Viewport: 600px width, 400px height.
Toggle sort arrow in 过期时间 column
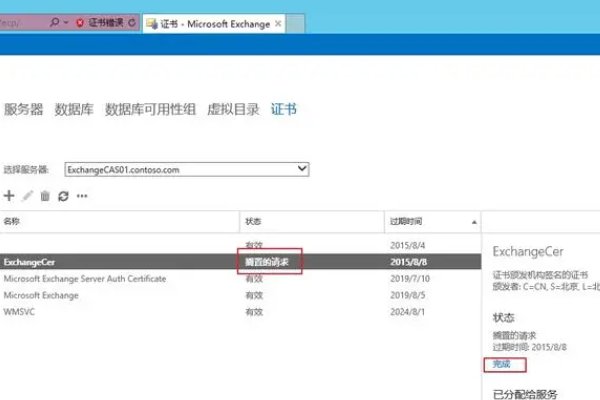point(474,222)
